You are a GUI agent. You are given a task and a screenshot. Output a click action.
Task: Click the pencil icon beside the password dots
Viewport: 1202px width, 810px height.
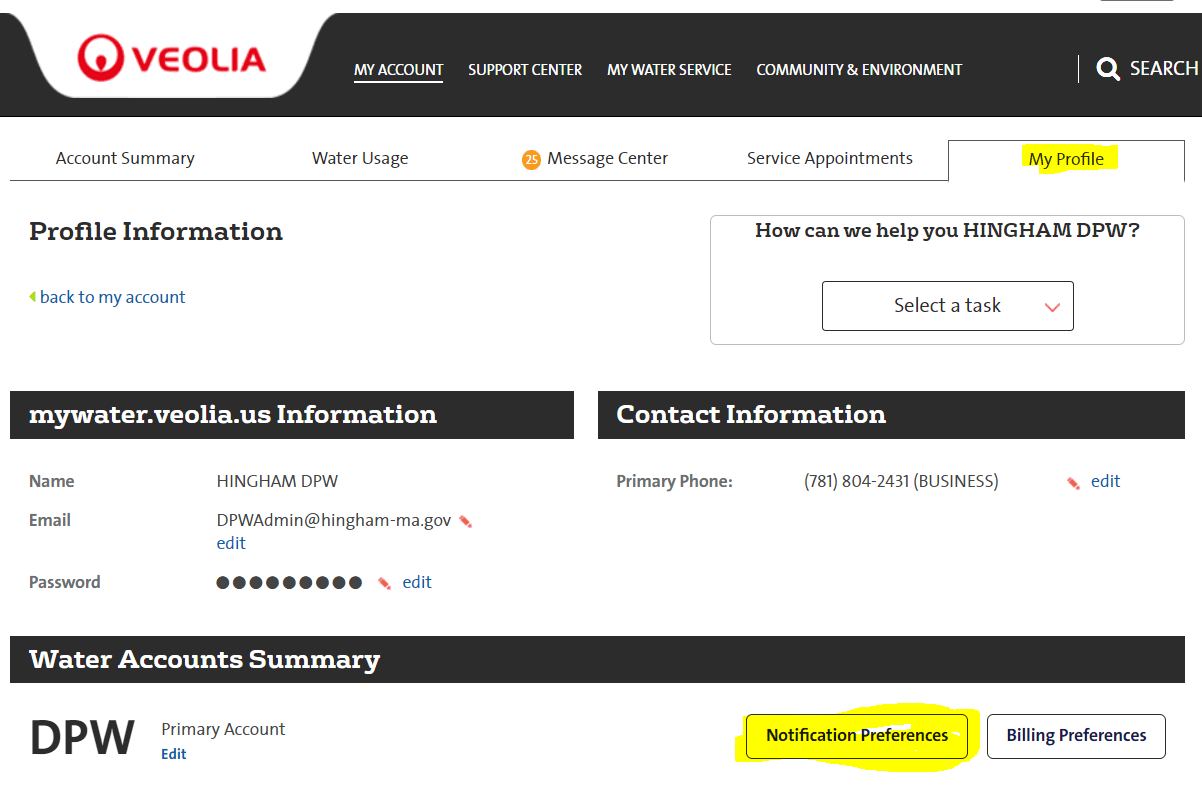pyautogui.click(x=383, y=582)
